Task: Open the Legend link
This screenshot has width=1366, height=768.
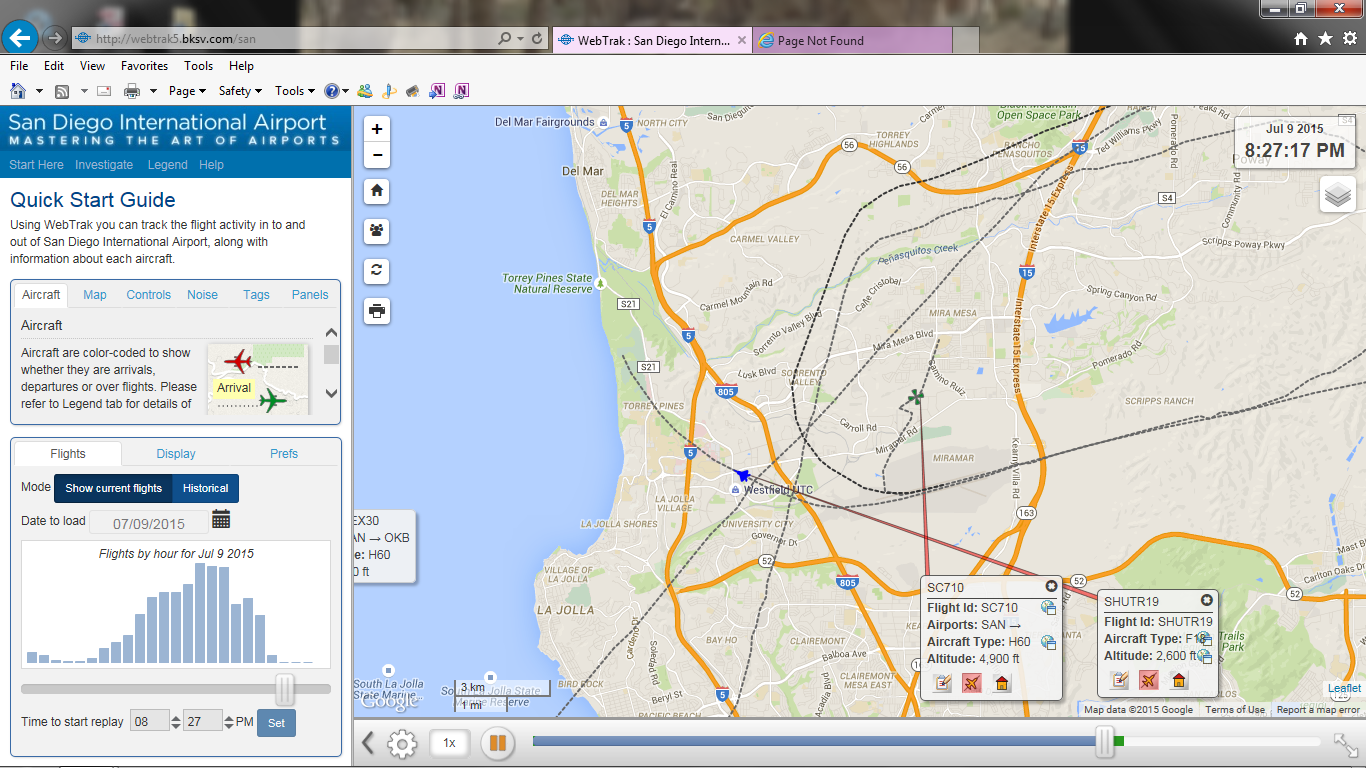Action: [x=167, y=165]
